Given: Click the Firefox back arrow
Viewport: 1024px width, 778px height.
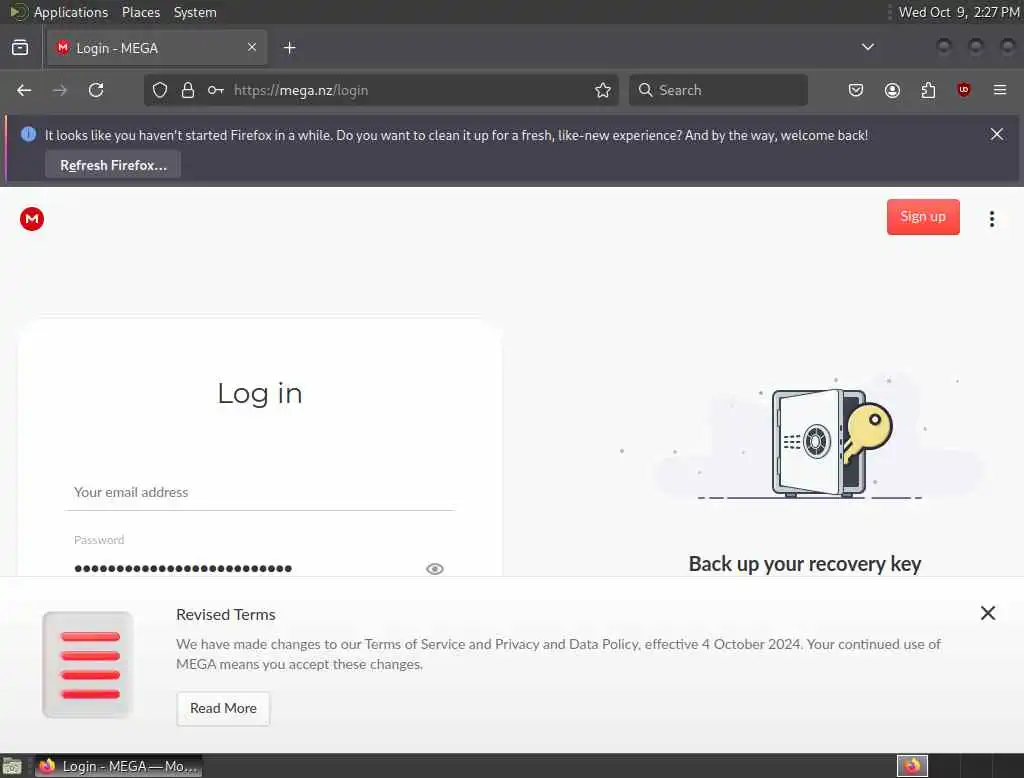Looking at the screenshot, I should click(24, 90).
